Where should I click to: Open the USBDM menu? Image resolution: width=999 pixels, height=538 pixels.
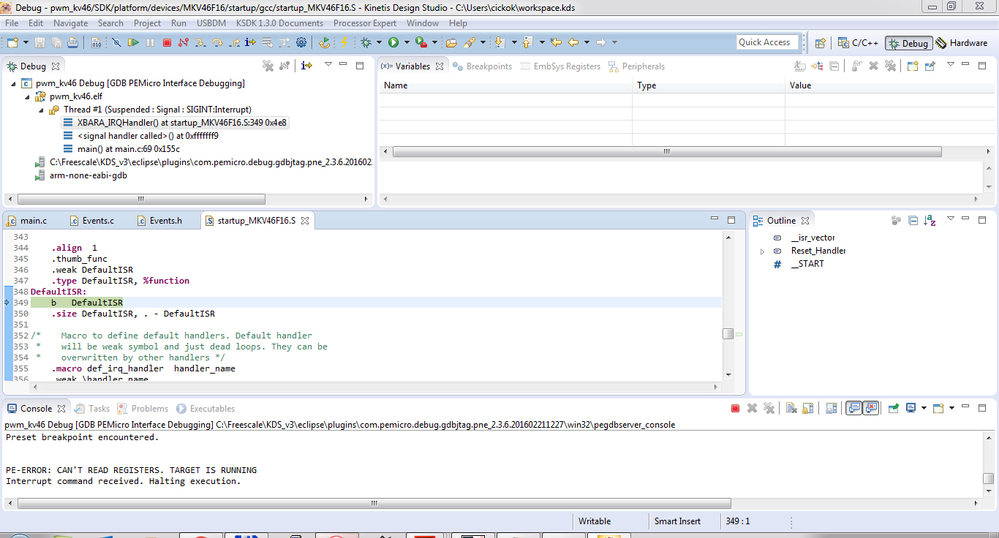tap(211, 23)
